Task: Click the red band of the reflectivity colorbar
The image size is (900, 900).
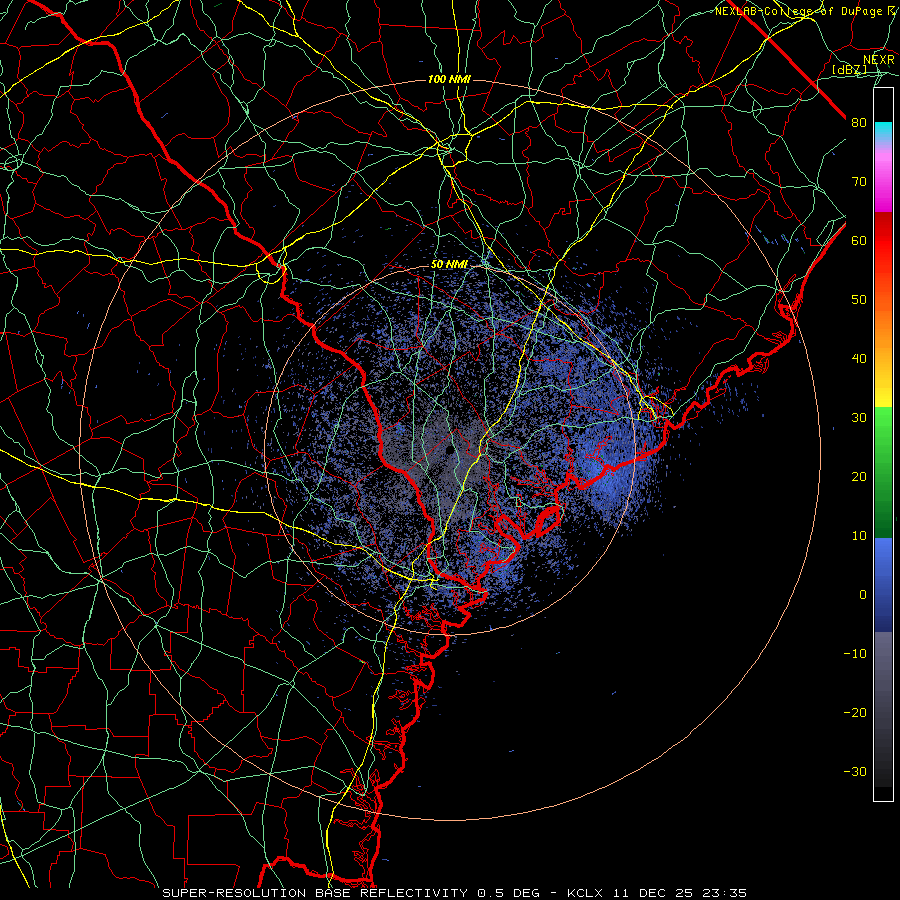Action: [883, 241]
